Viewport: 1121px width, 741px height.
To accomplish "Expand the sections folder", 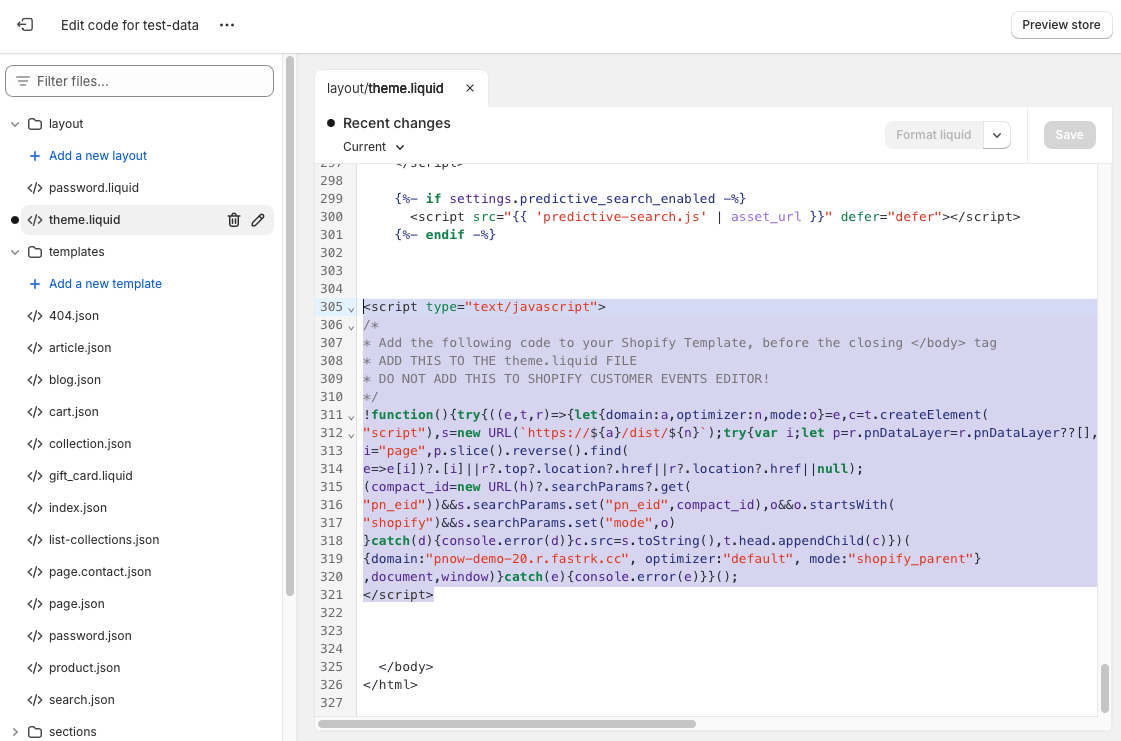I will click(x=15, y=732).
